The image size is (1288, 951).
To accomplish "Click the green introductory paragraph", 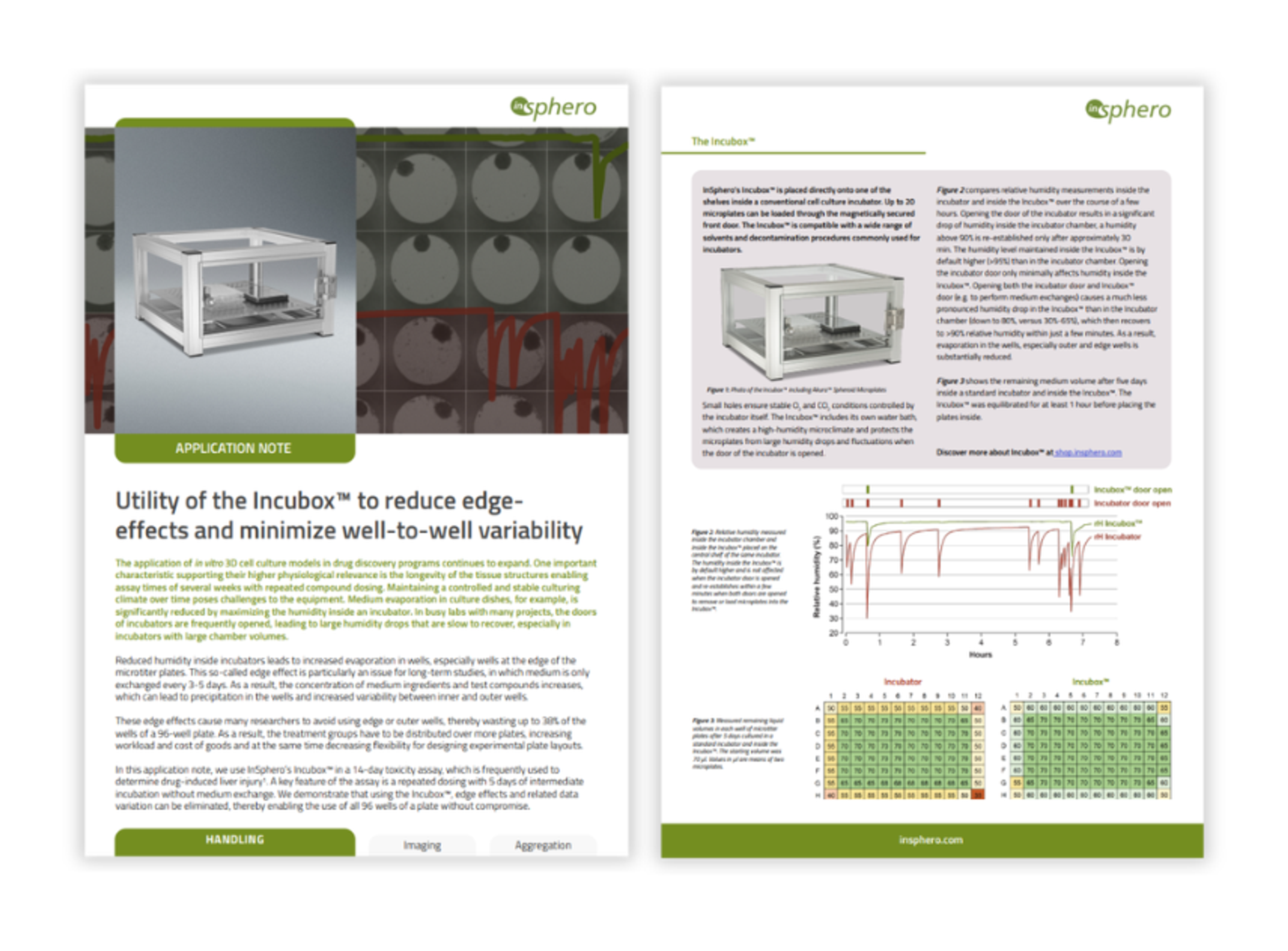I will coord(356,599).
